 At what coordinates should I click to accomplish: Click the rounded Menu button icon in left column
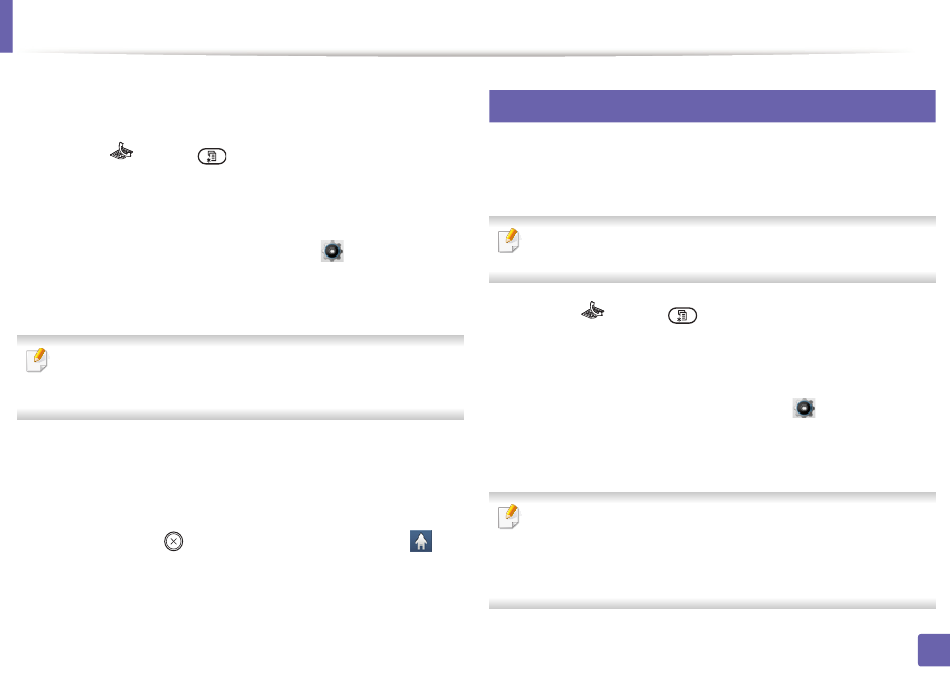tap(212, 156)
